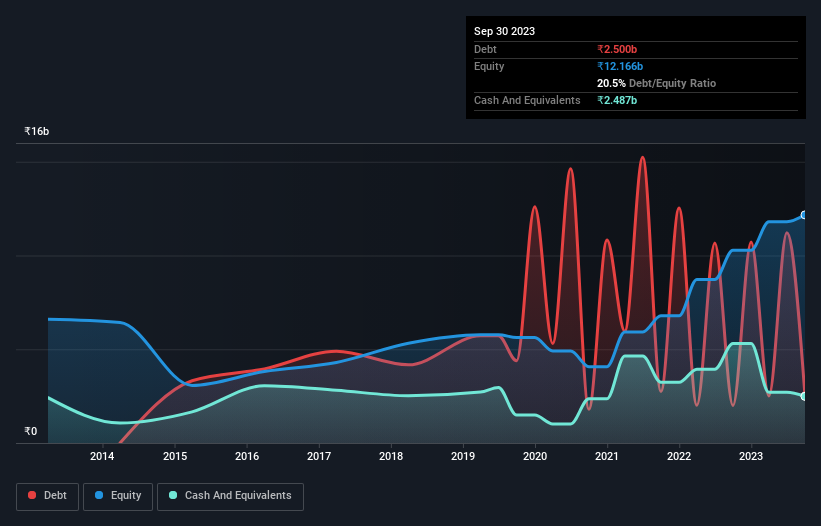Screen dimensions: 821x526
Task: Click the Cash endpoint marker at Sep 2023
Action: point(804,396)
